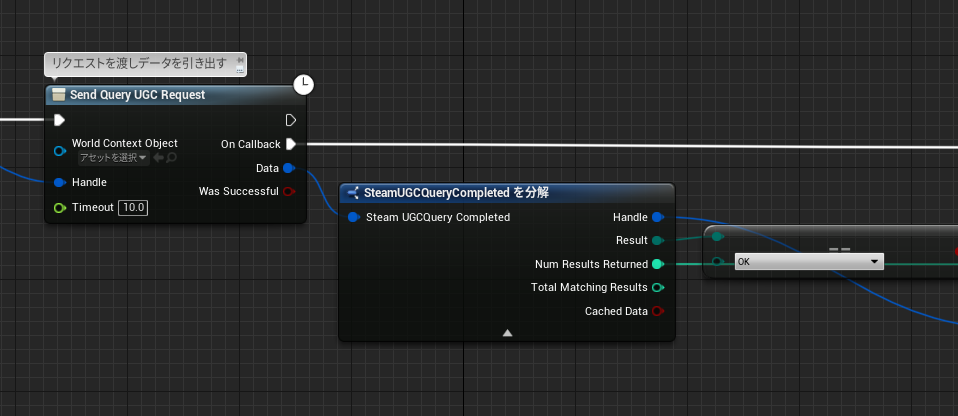Click the World Context Object input pin

[x=59, y=151]
